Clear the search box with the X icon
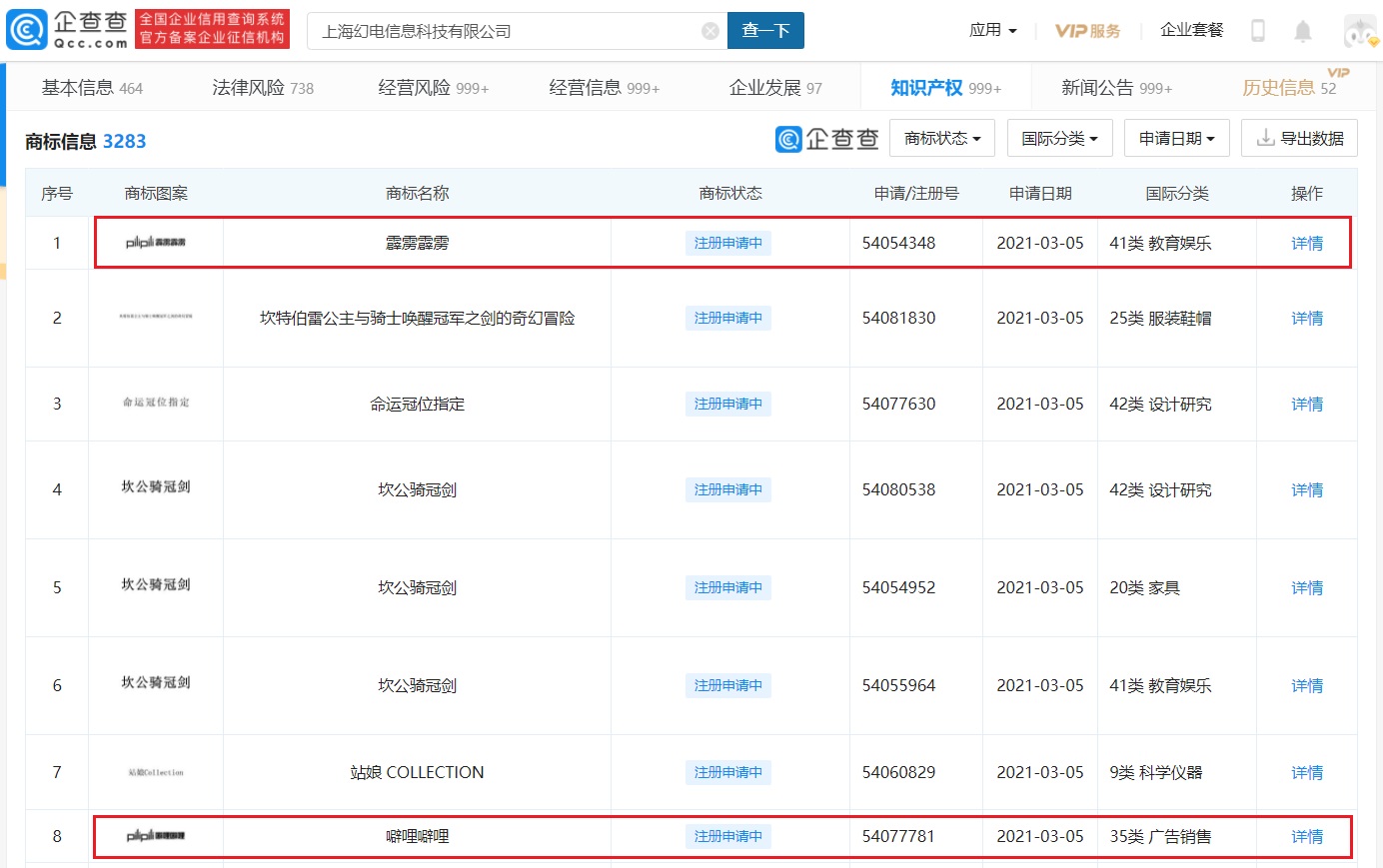 point(710,31)
